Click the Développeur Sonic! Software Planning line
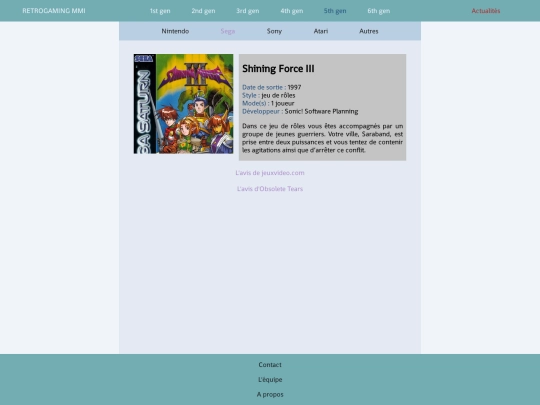This screenshot has width=540, height=405. (300, 111)
